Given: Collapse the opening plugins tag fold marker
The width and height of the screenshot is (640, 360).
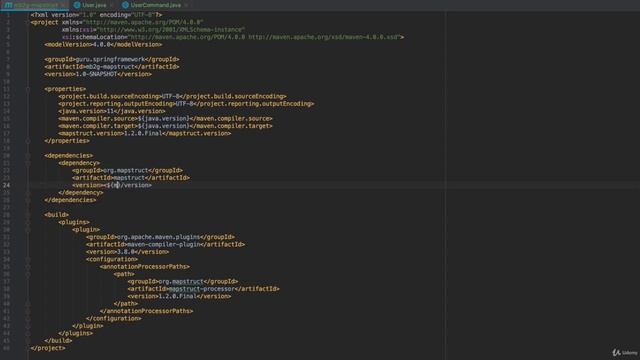Looking at the screenshot, I should (x=28, y=222).
